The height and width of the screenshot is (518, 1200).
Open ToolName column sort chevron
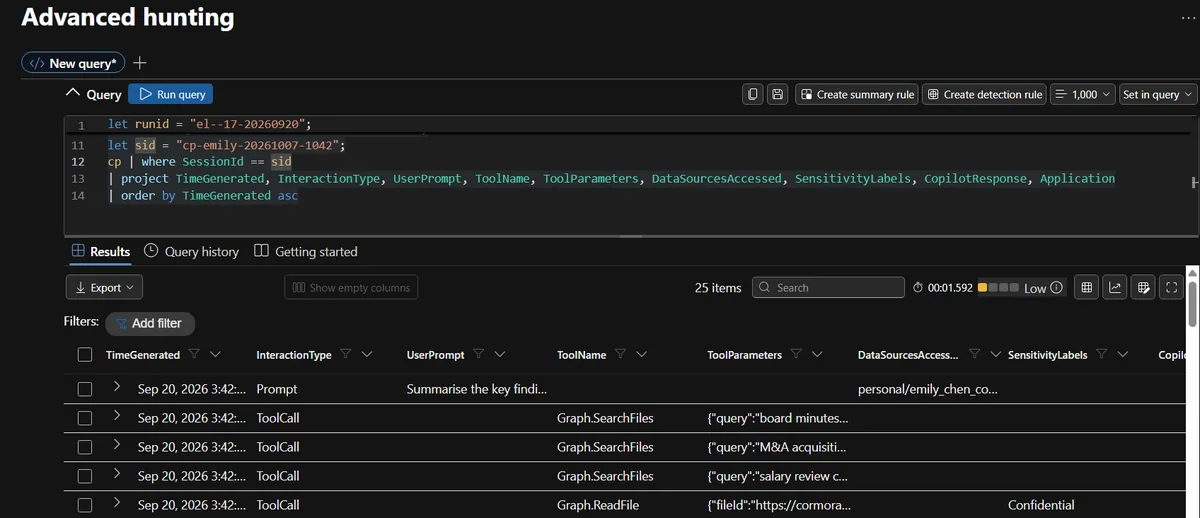pos(641,354)
